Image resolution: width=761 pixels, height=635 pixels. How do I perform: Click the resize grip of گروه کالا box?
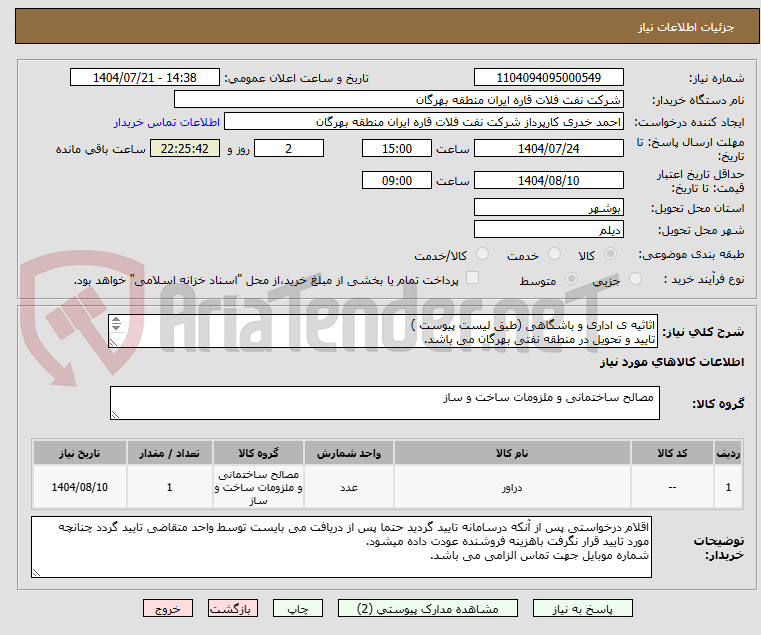click(x=115, y=415)
